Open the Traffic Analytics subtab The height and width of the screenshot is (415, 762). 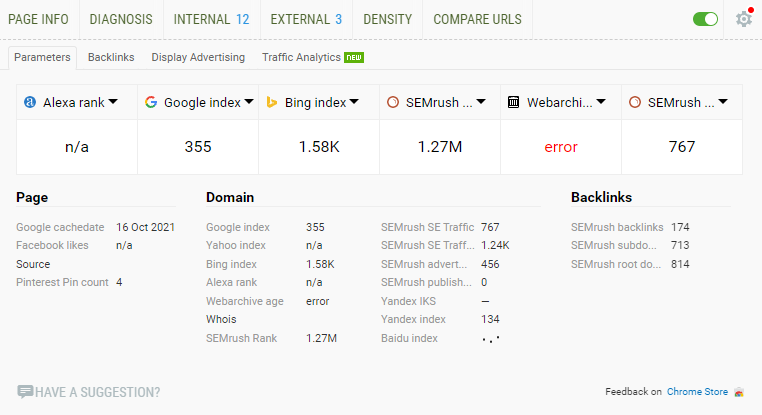(312, 57)
